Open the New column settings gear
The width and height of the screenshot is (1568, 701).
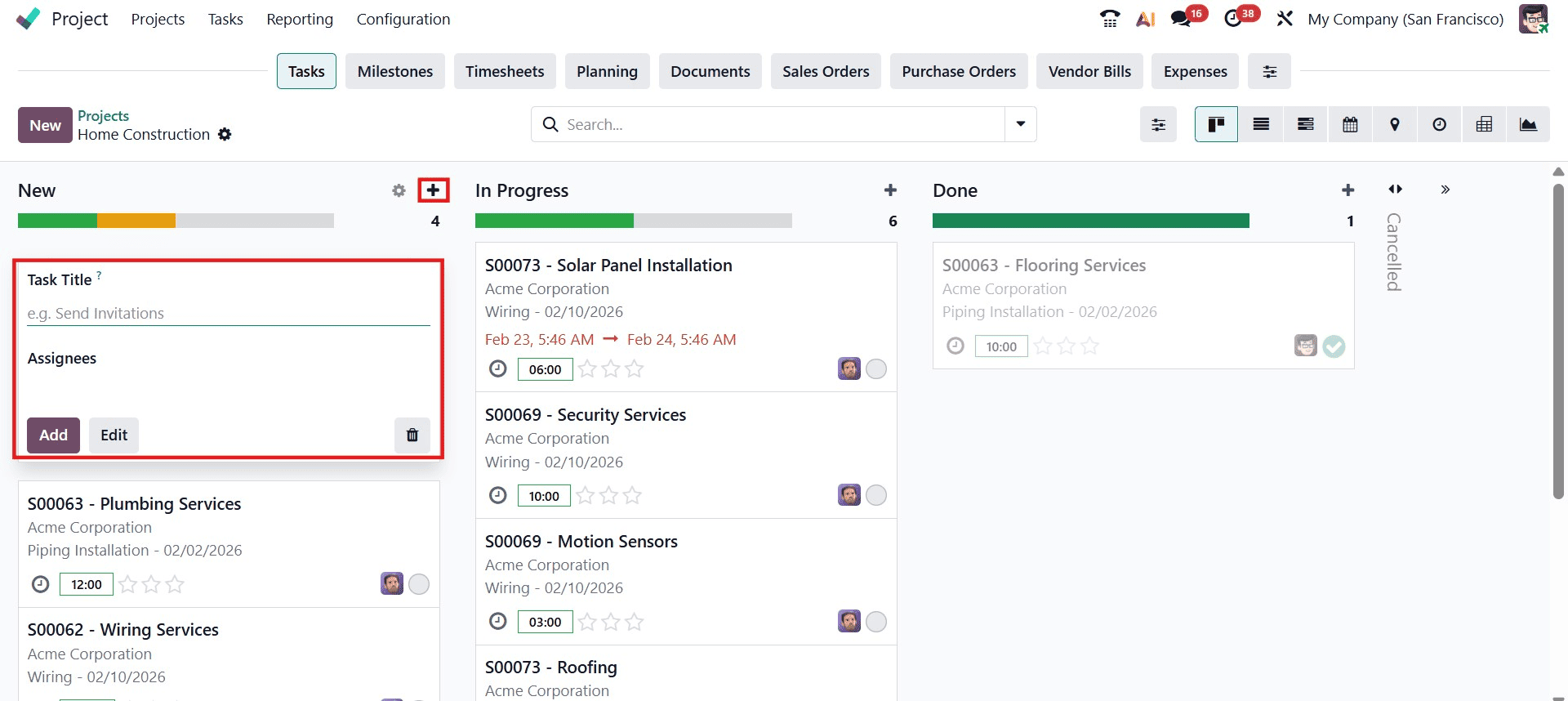click(x=399, y=190)
